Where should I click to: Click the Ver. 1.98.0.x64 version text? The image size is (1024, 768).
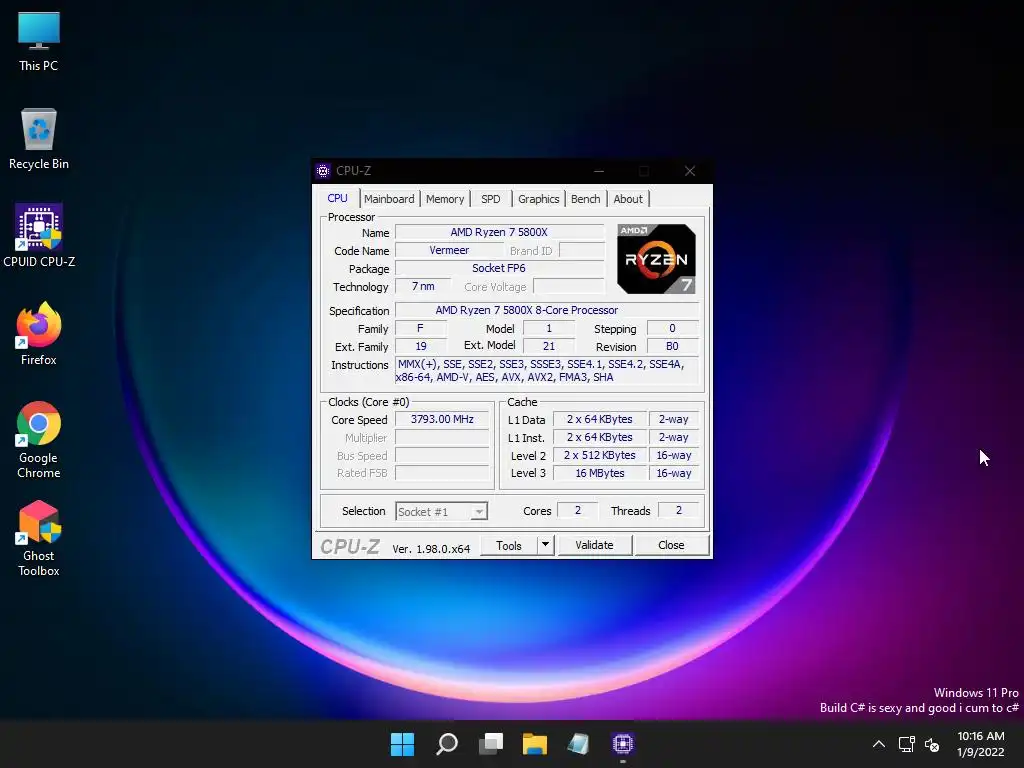pos(431,549)
